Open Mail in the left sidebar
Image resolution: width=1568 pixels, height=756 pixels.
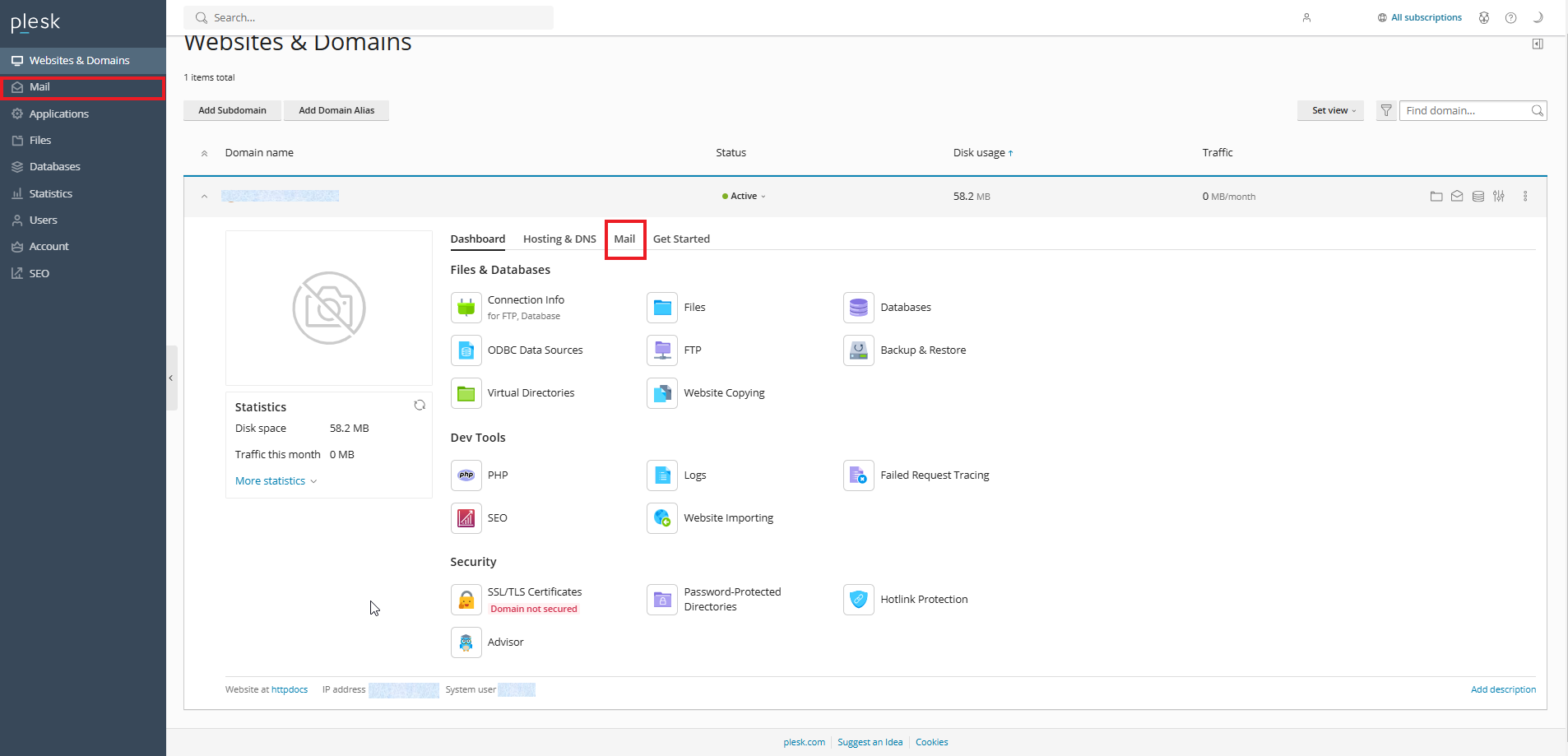coord(40,87)
